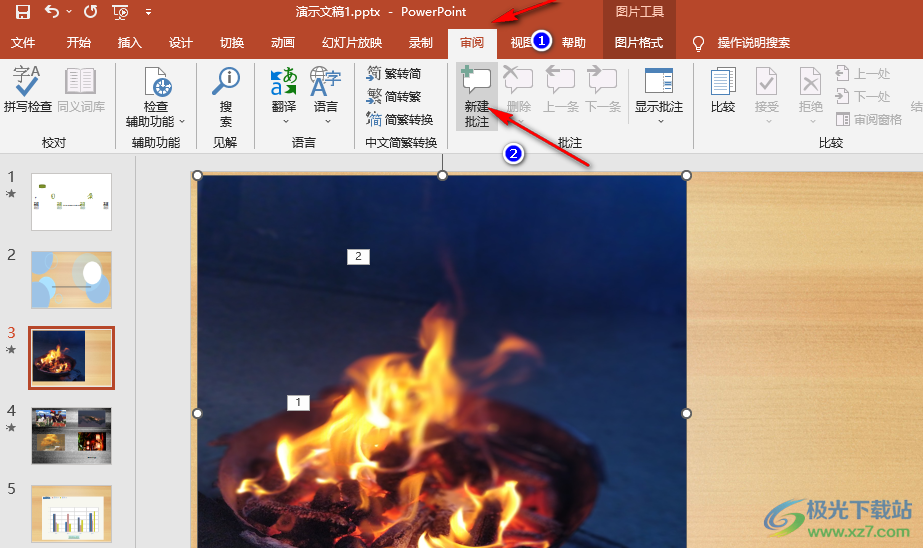
Task: Select the 审阅 ribbon tab
Action: tap(472, 42)
